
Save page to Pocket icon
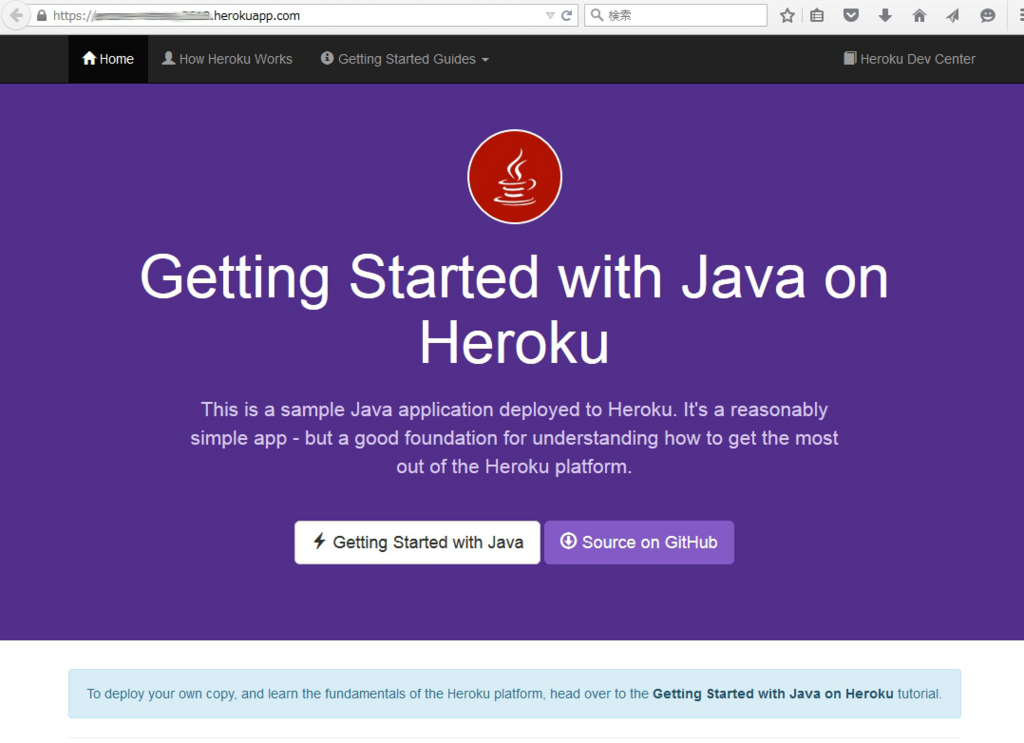click(x=851, y=16)
